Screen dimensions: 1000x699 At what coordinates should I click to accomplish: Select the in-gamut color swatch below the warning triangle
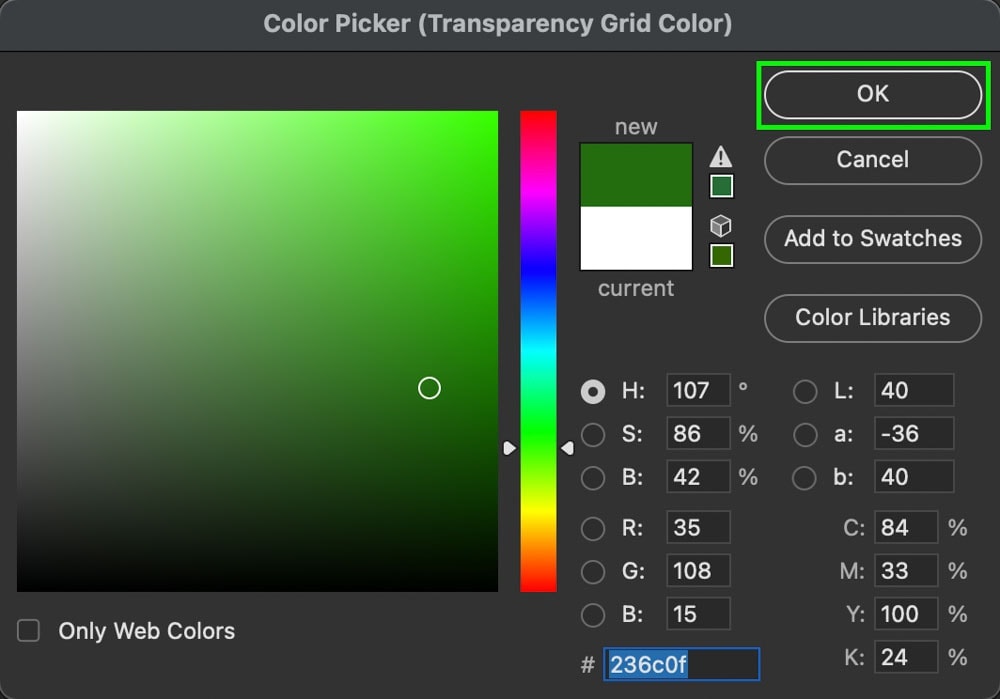click(x=721, y=186)
